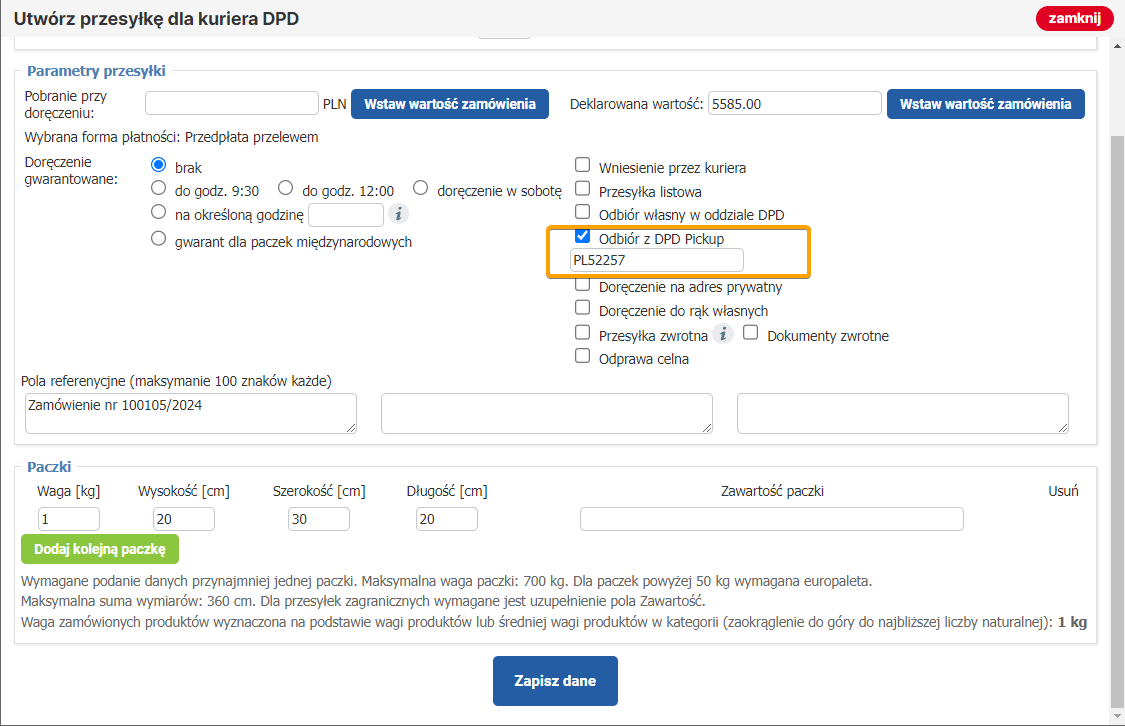Focus the Zawartość paczki text field
The width and height of the screenshot is (1125, 726).
pos(771,519)
